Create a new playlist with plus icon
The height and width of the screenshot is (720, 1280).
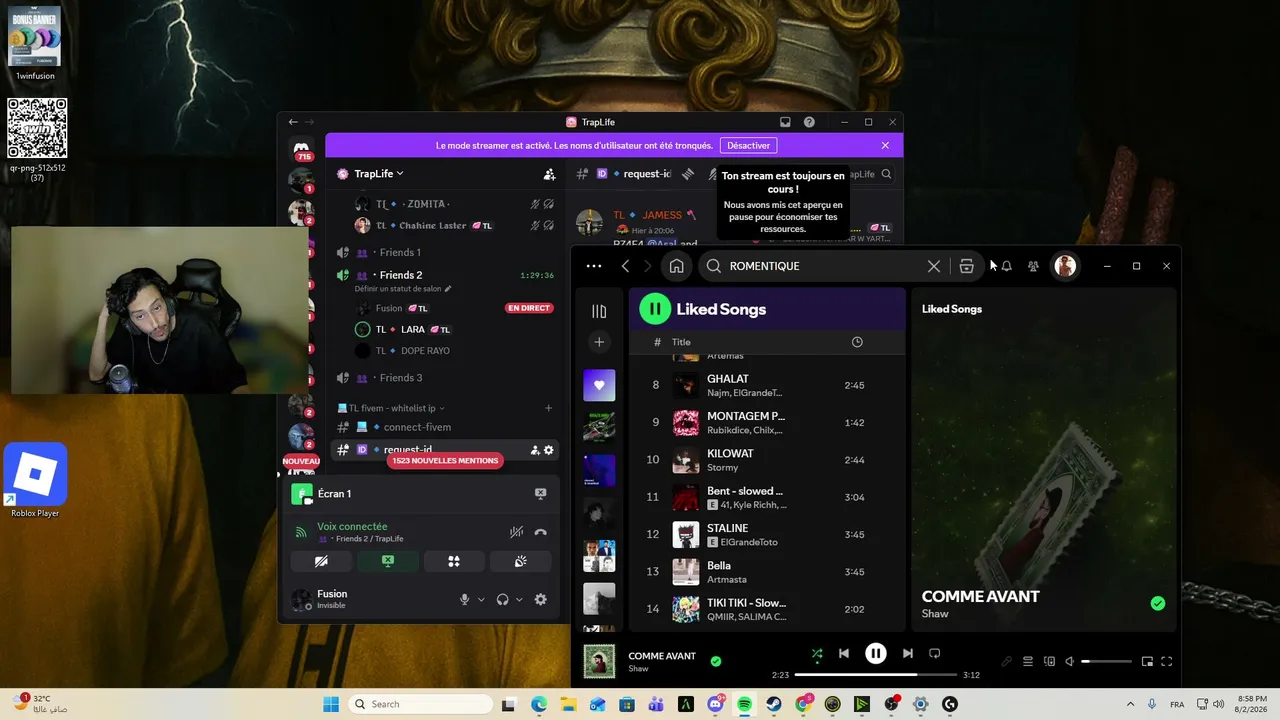(599, 342)
